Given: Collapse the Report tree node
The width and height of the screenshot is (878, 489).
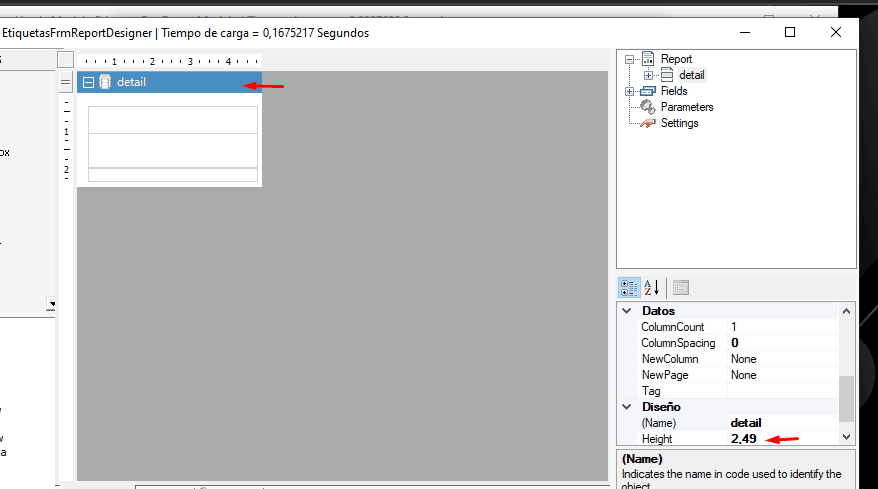Looking at the screenshot, I should (x=630, y=59).
